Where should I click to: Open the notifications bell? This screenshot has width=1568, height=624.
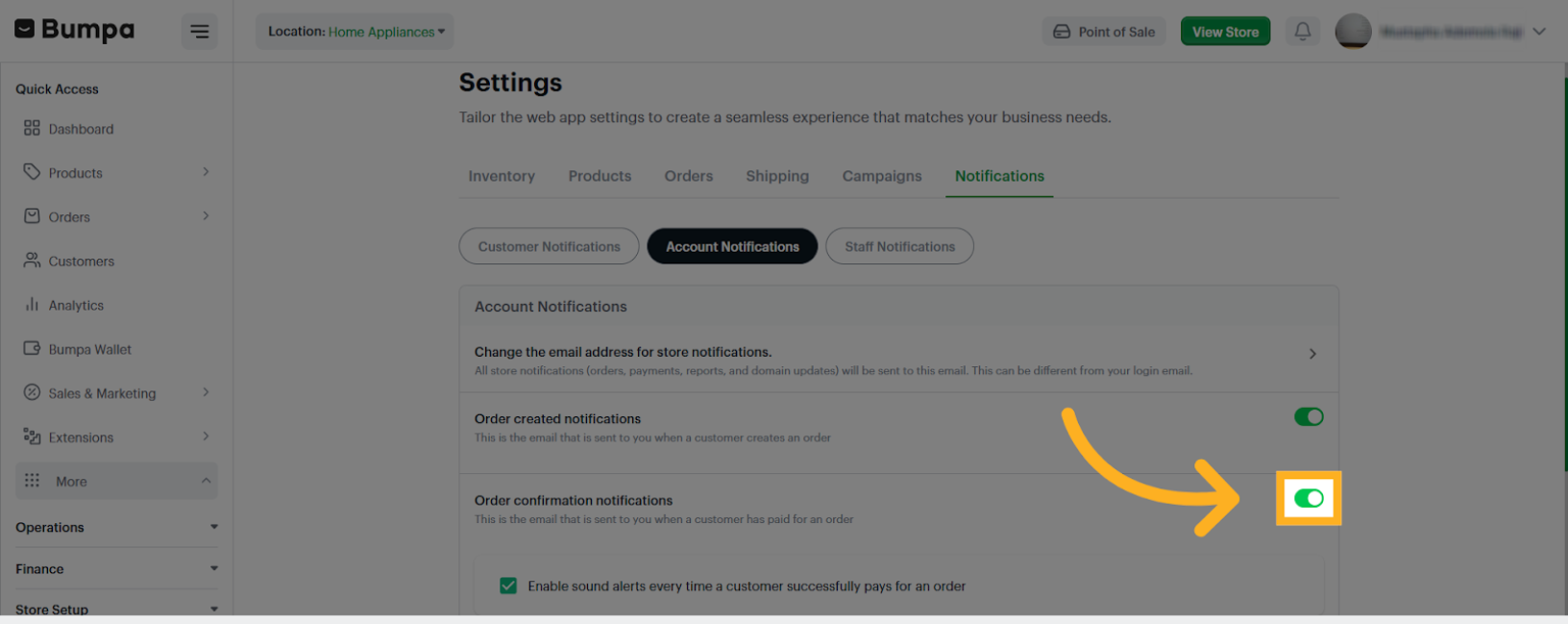pos(1303,31)
